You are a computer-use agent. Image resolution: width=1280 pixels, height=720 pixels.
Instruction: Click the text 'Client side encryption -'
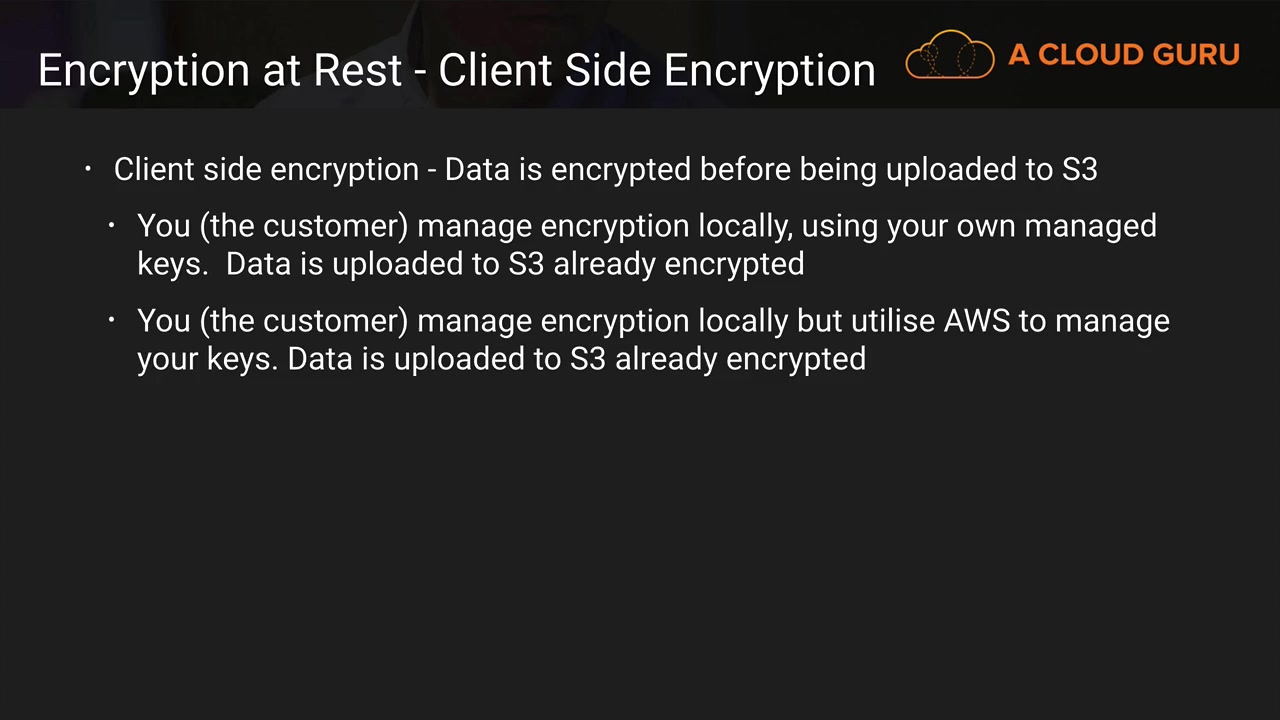tap(274, 170)
